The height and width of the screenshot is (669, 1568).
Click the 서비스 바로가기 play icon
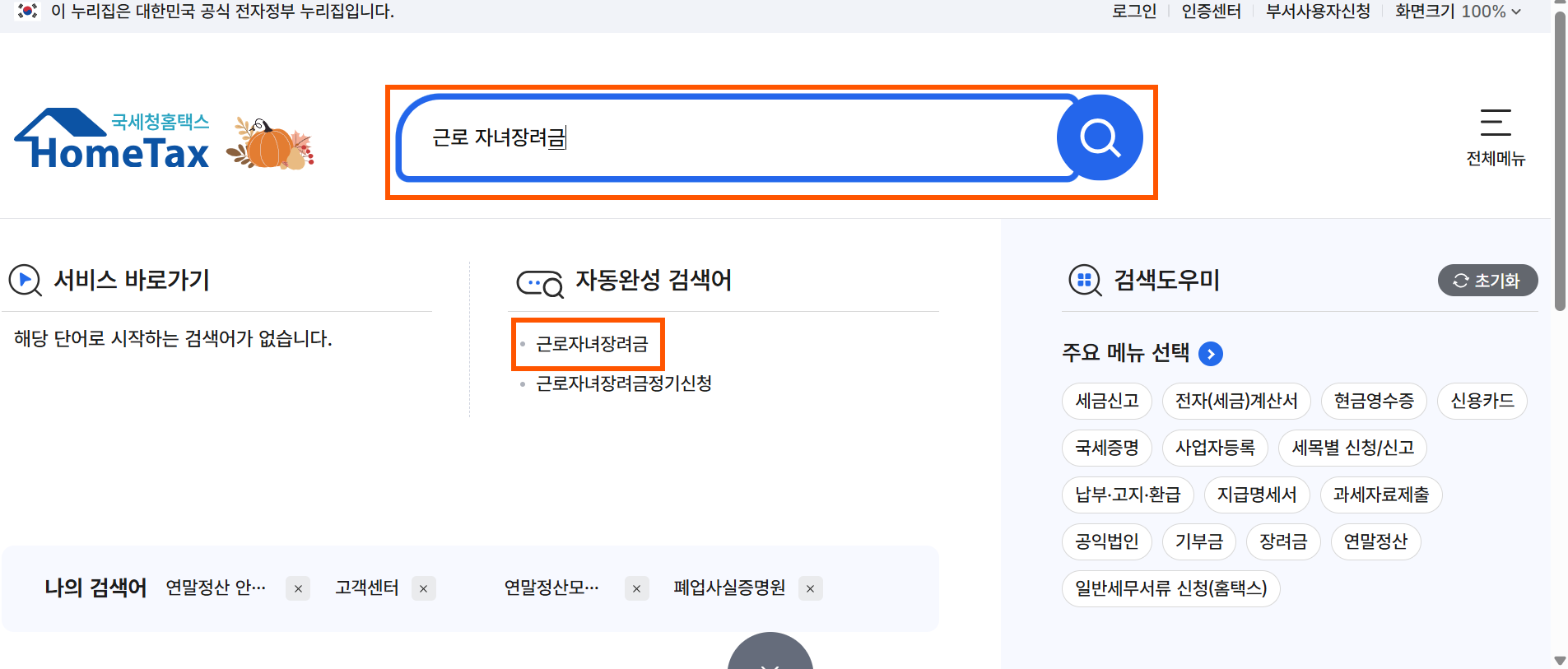coord(26,280)
